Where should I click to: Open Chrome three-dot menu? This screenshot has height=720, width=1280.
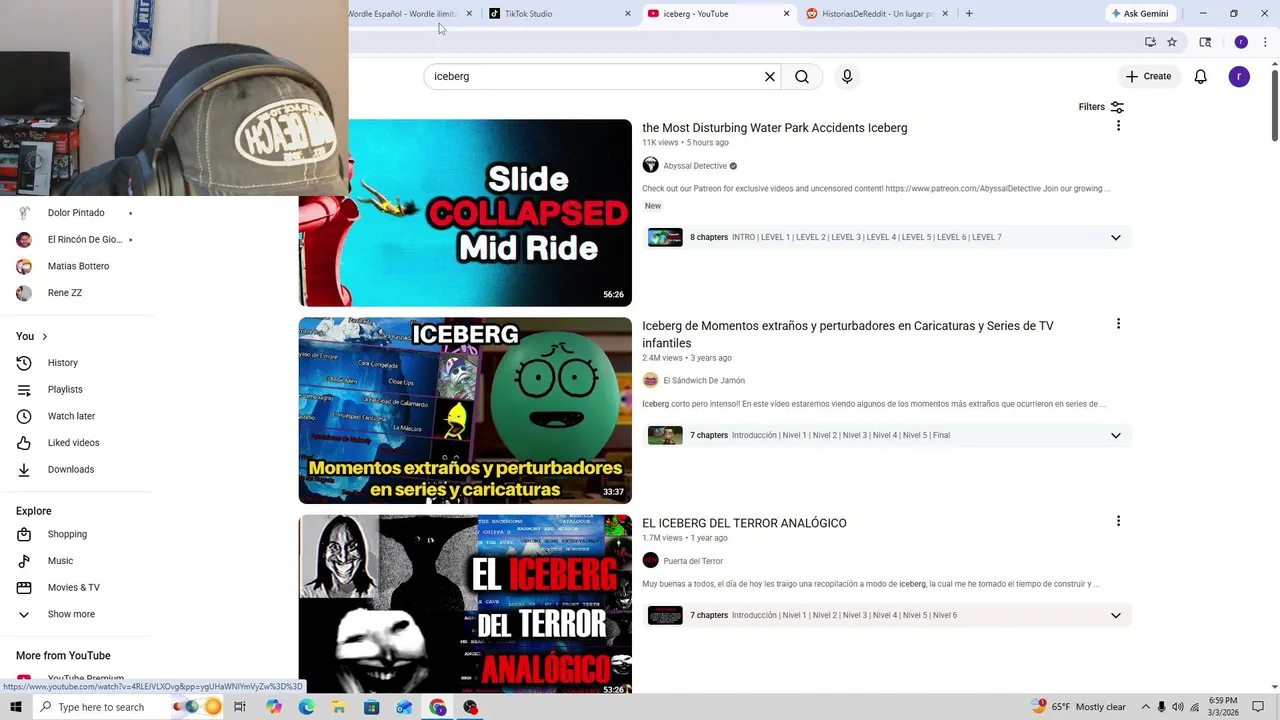pos(1265,42)
